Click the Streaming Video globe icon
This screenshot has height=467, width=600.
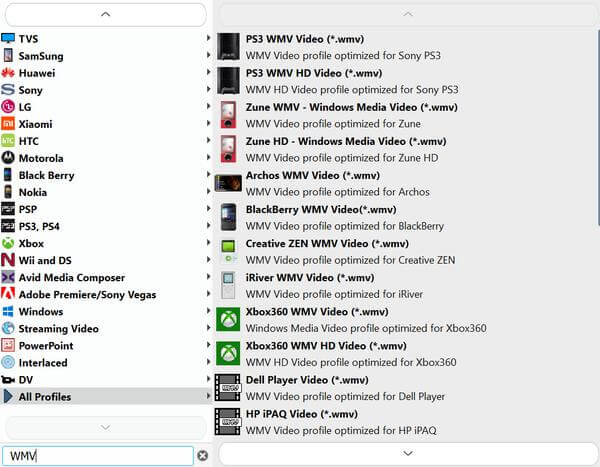coord(8,328)
